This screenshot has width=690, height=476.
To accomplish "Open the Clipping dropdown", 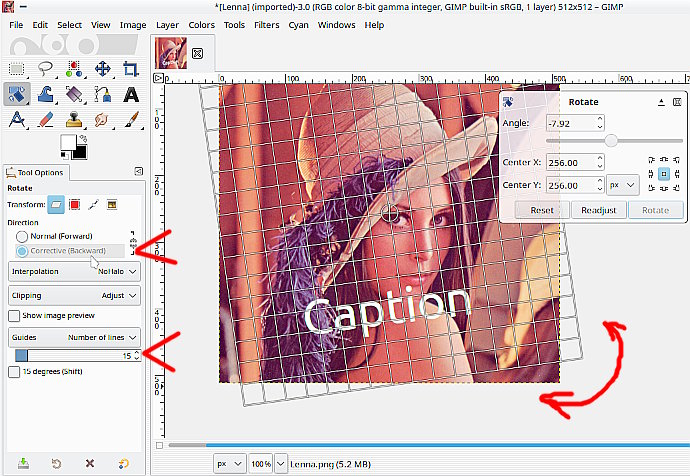I will (x=74, y=296).
